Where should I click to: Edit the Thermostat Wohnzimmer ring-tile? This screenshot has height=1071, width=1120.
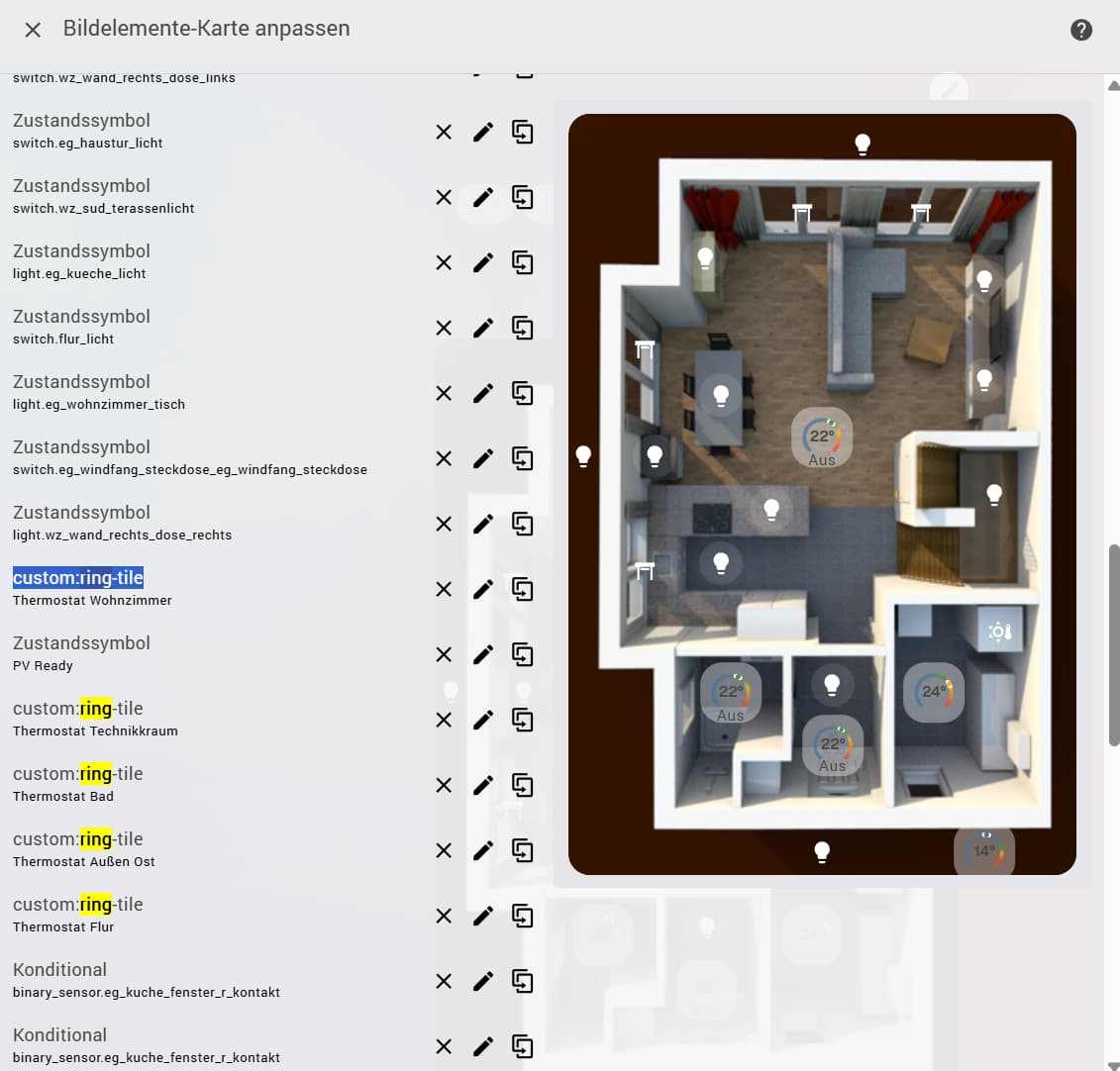point(483,590)
